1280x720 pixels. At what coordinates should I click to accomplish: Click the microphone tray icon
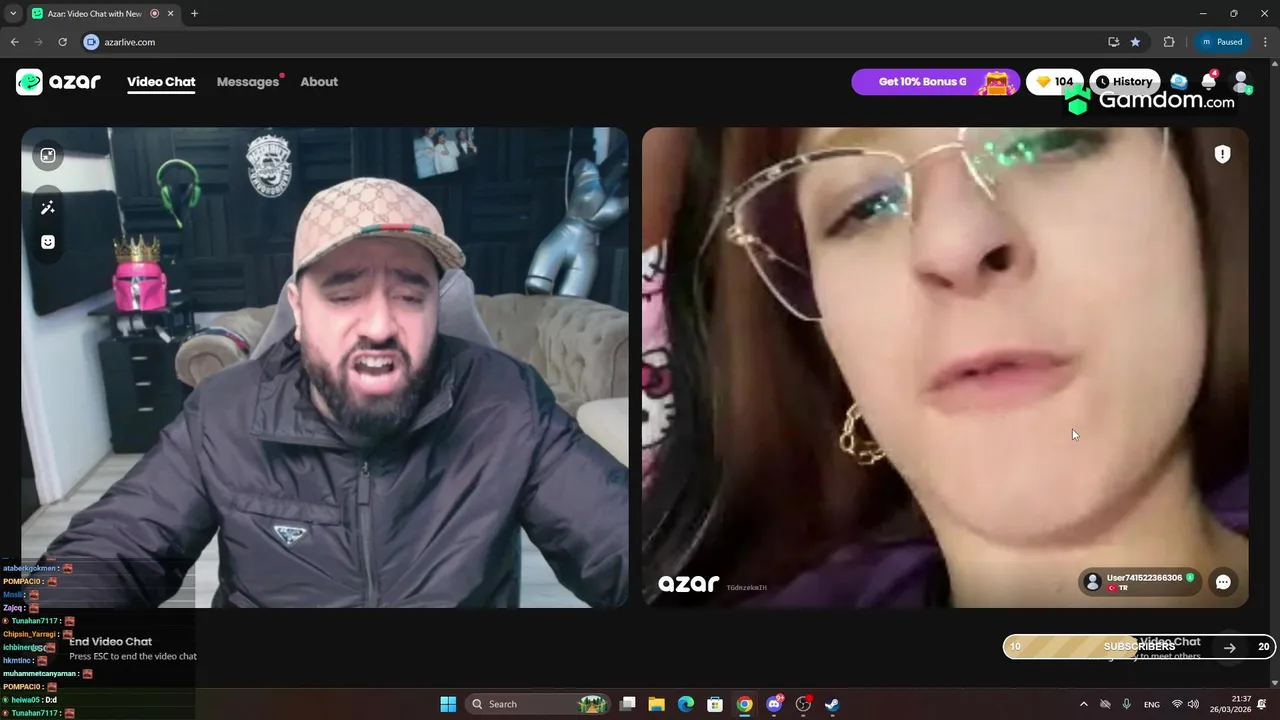tap(1127, 704)
